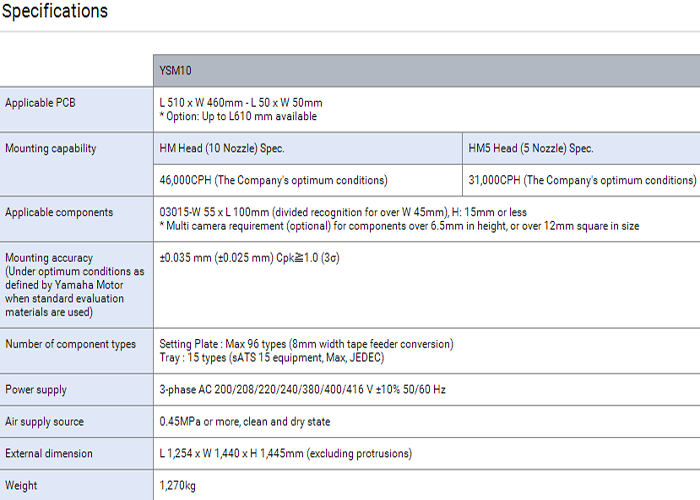This screenshot has height=500, width=700.
Task: Select the Setting Plate : Max 96 types line
Action: (x=306, y=344)
